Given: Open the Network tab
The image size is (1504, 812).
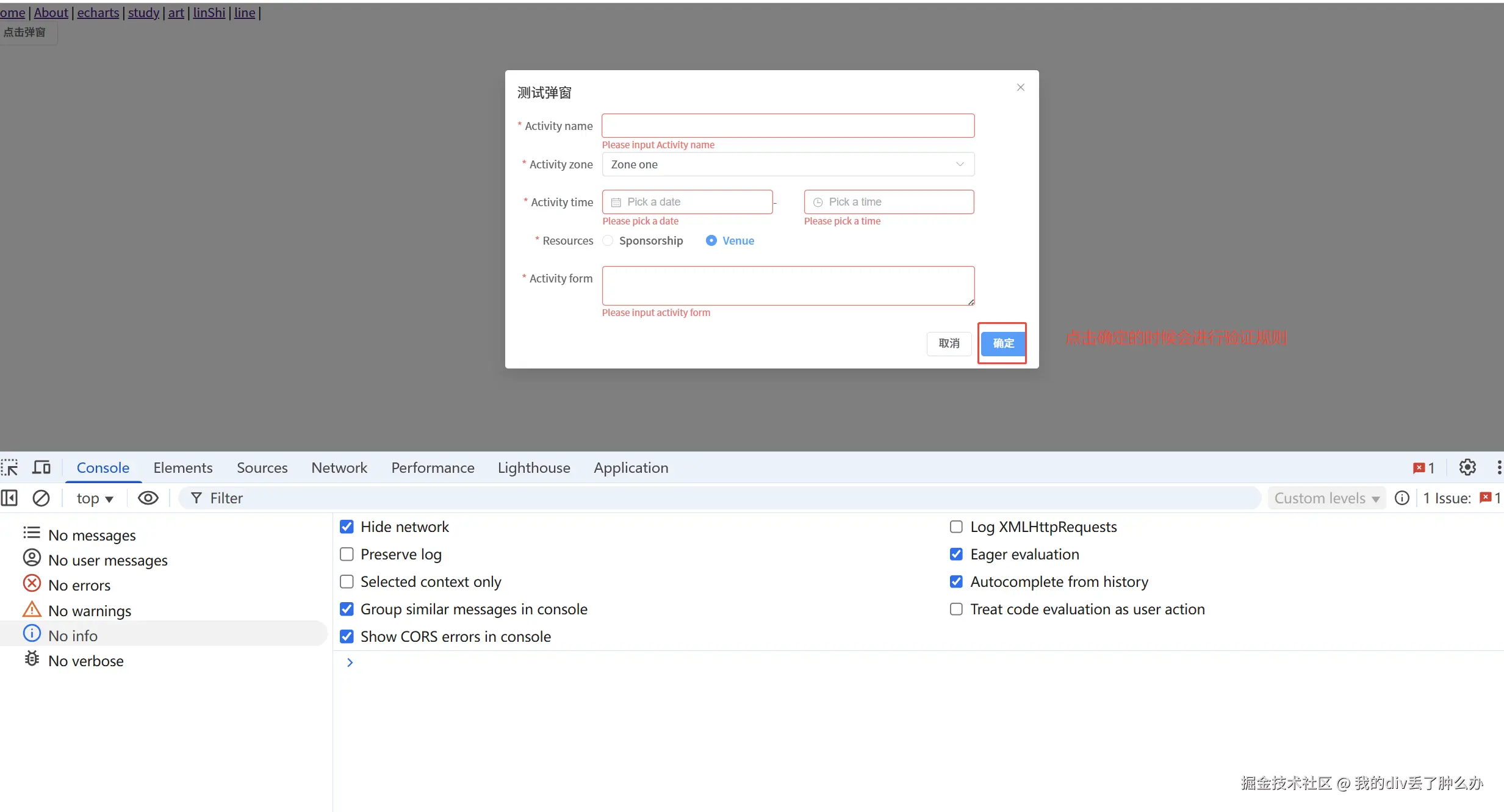Looking at the screenshot, I should coord(339,468).
